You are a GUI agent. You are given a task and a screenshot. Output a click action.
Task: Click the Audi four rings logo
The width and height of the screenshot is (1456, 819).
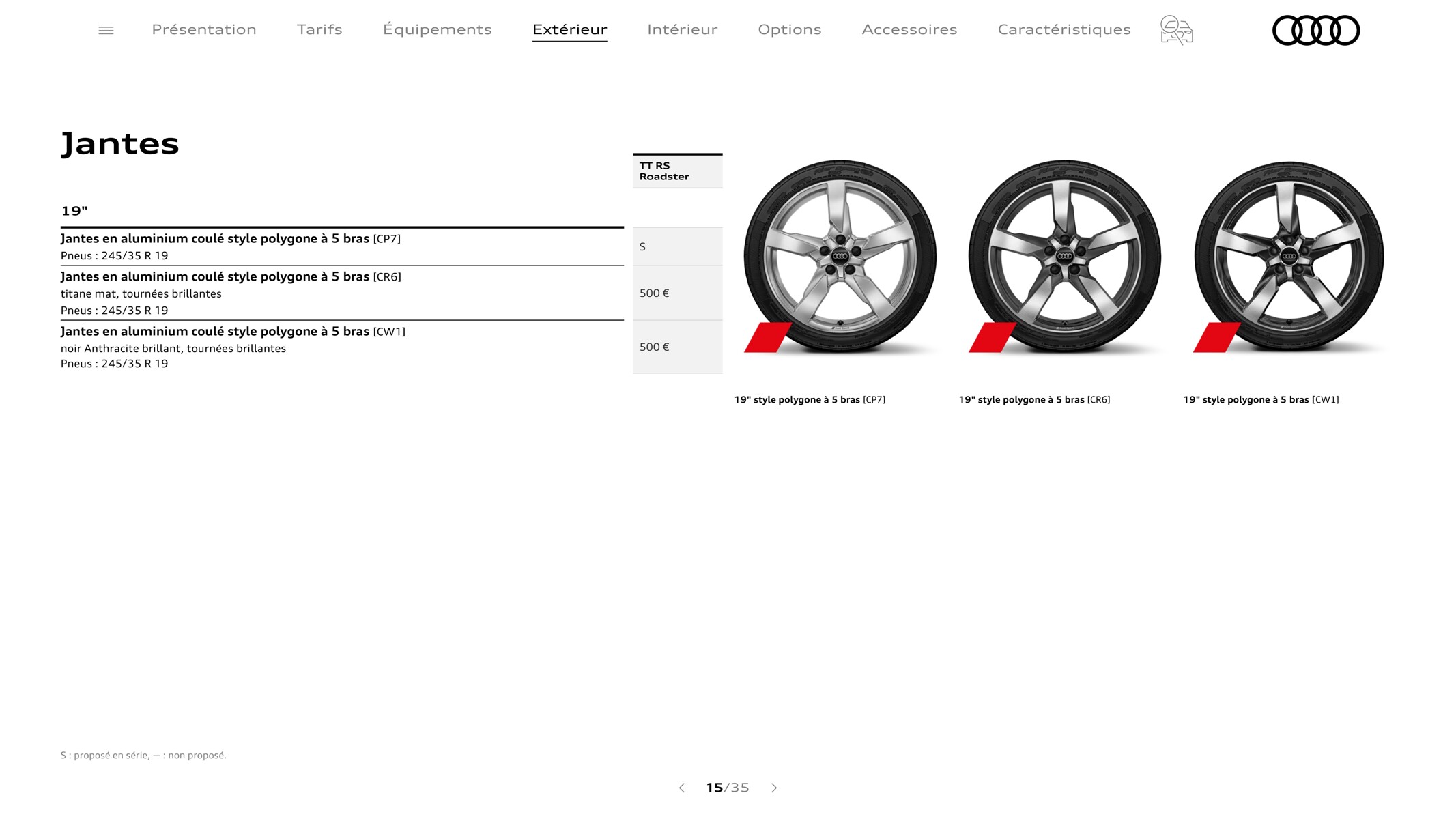pos(1316,30)
